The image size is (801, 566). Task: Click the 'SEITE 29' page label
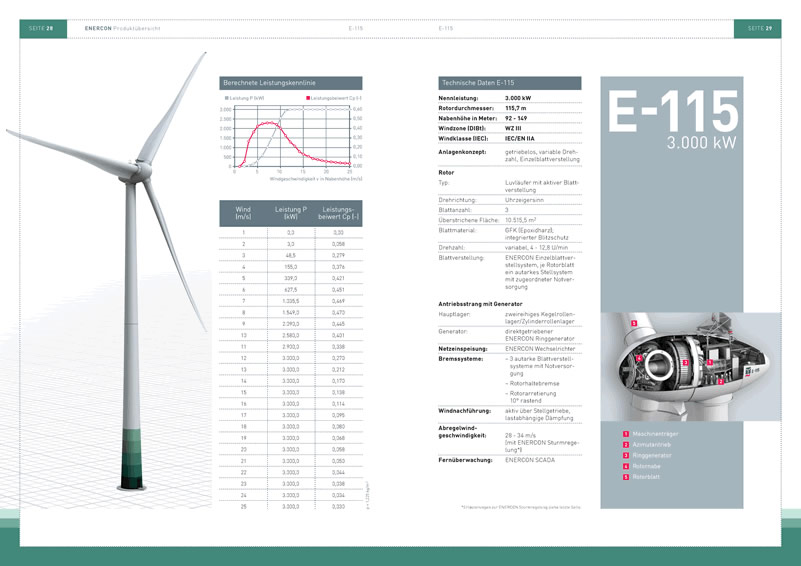pos(760,28)
